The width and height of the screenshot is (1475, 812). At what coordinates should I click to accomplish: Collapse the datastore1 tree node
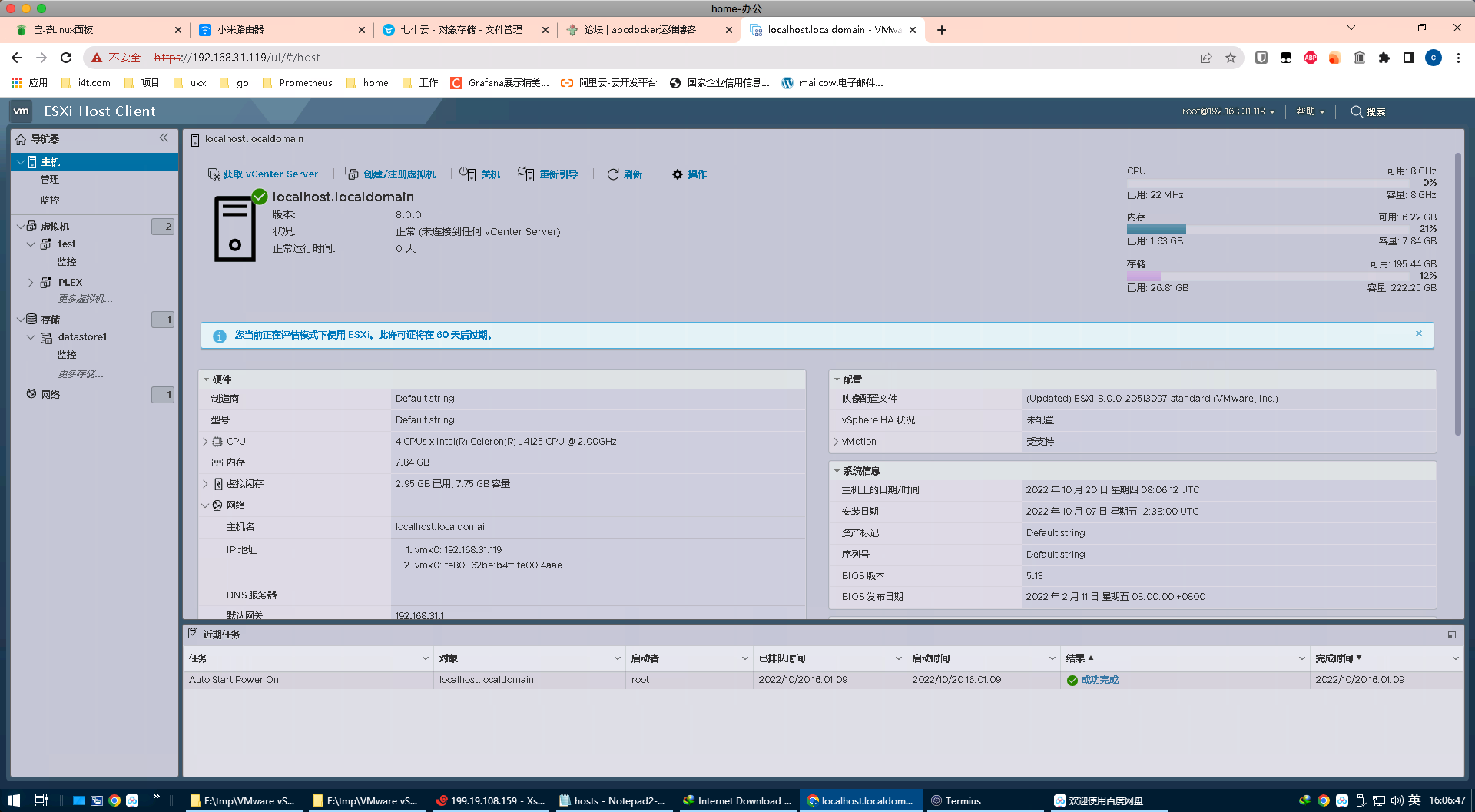coord(31,337)
